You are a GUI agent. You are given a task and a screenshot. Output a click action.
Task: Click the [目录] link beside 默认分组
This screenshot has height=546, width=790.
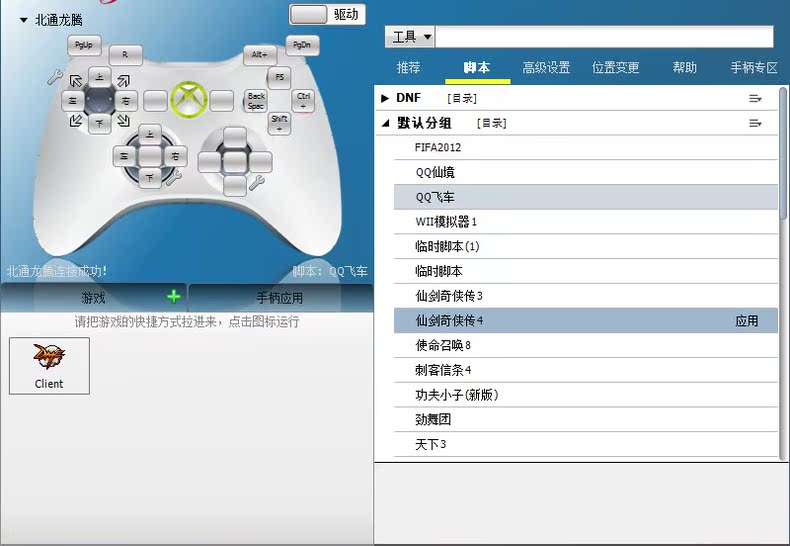[492, 123]
